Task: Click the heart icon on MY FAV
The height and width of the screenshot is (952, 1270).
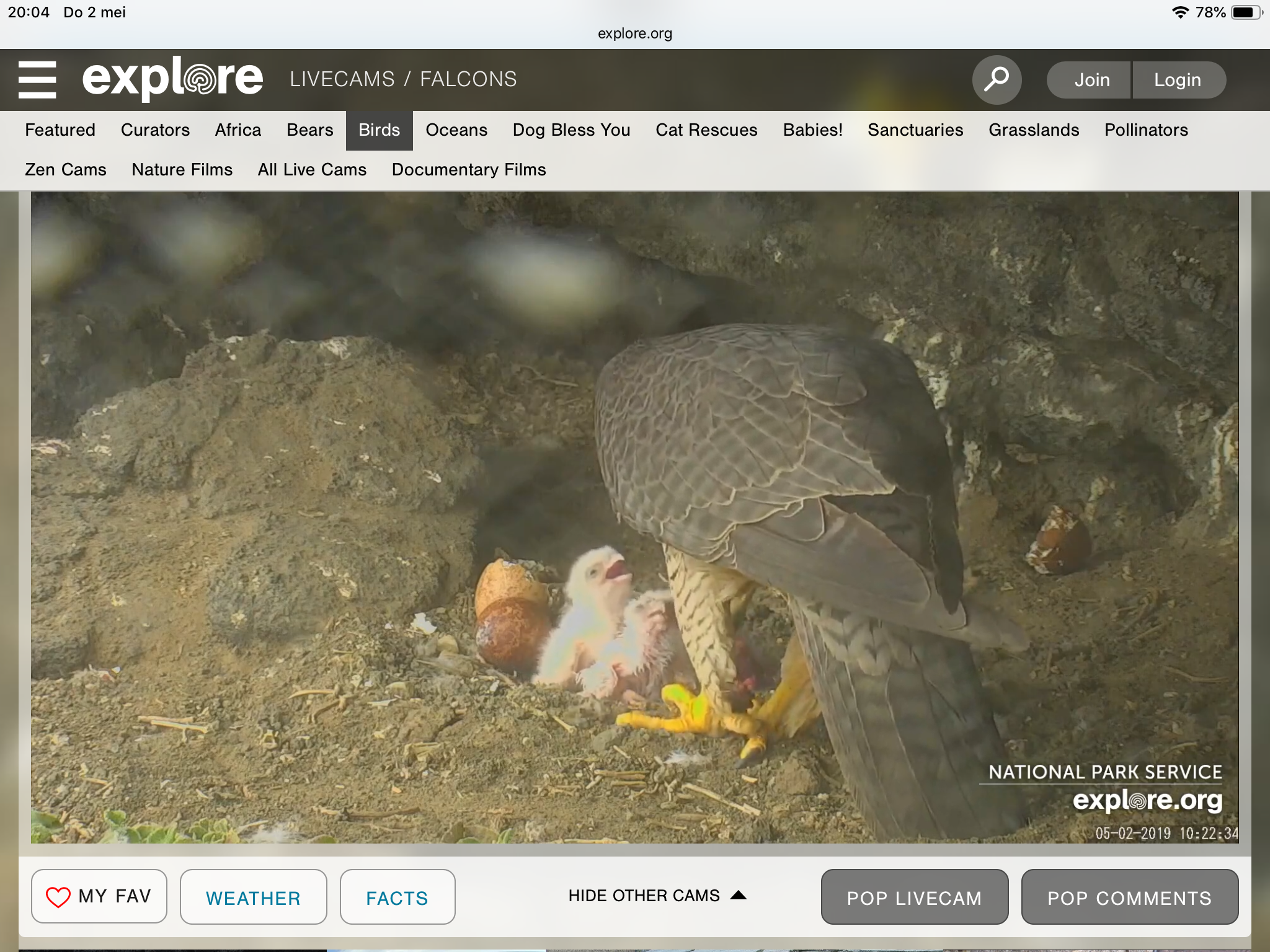Action: point(58,897)
